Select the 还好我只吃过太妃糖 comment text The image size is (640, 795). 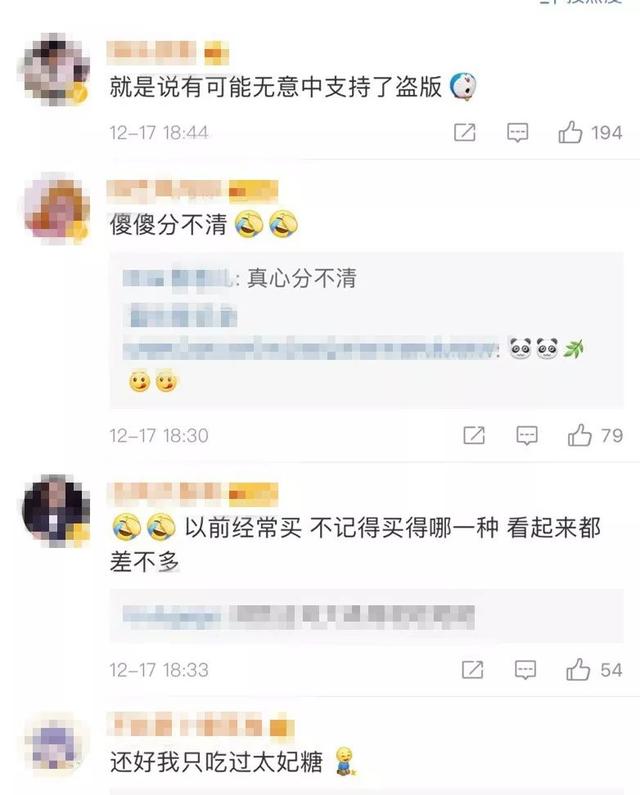216,762
